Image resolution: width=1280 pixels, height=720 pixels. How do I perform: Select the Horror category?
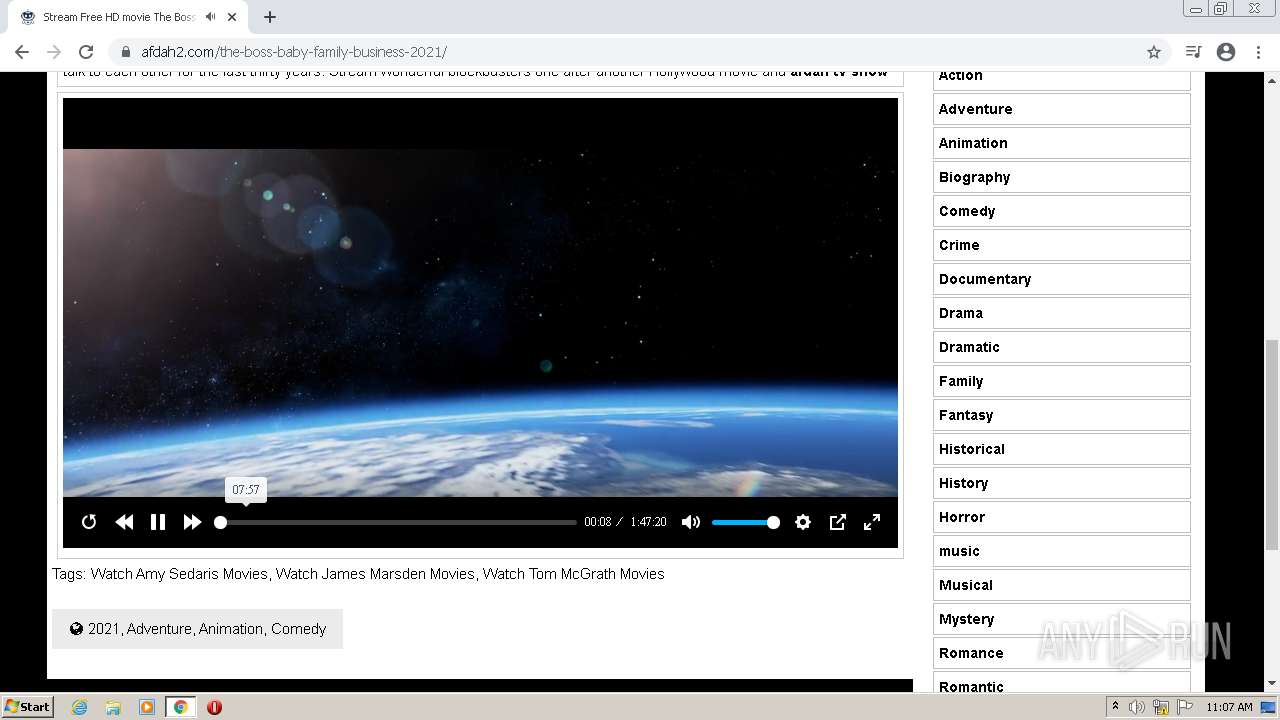click(x=1062, y=517)
